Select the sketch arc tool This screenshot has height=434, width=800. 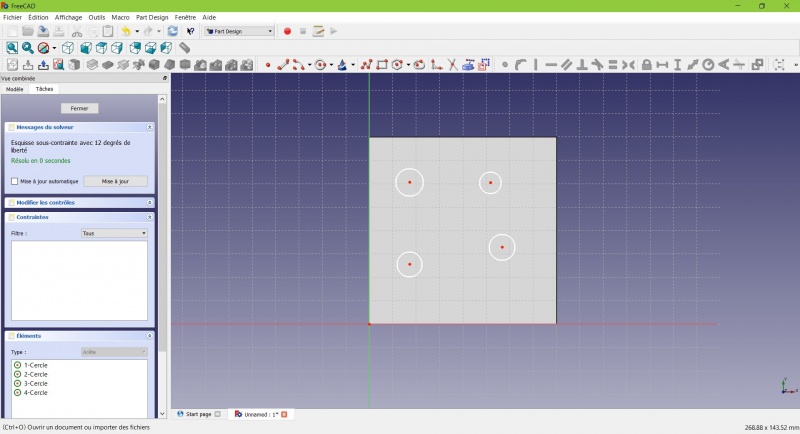tap(298, 65)
